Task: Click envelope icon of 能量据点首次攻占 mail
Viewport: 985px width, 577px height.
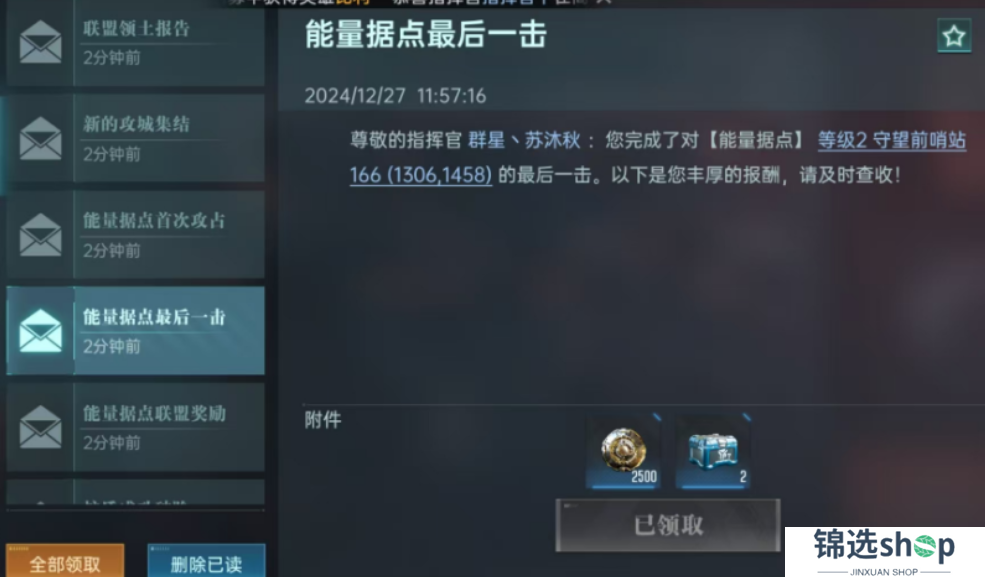Action: [40, 235]
